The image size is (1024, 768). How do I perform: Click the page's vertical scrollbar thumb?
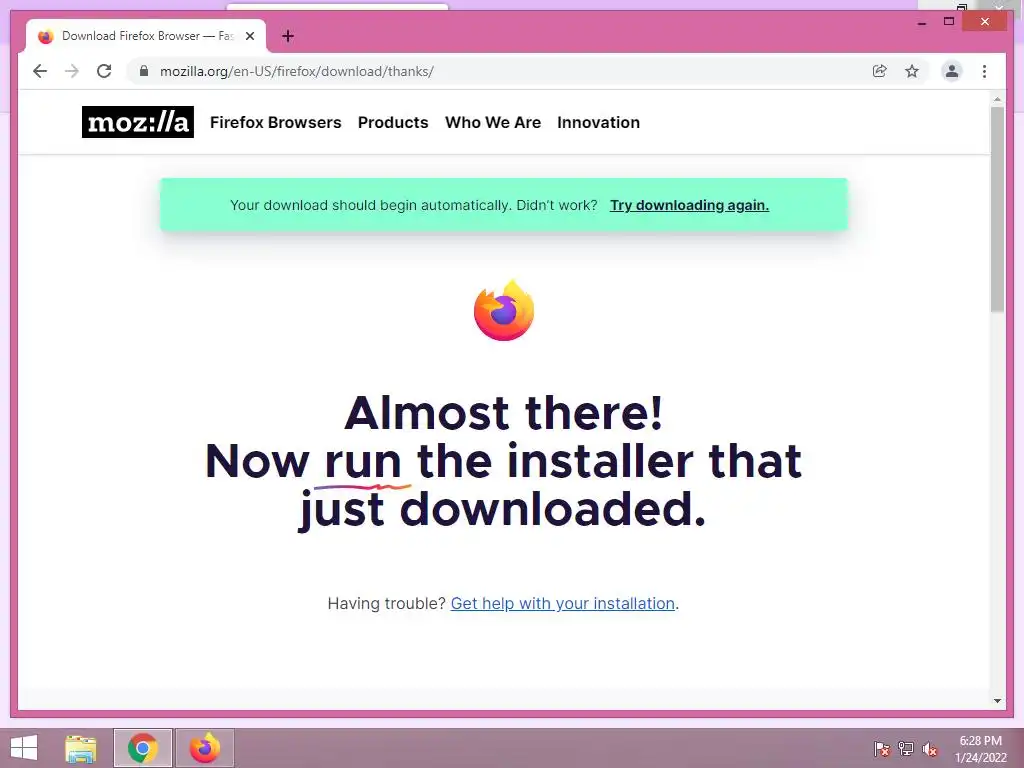click(x=997, y=209)
